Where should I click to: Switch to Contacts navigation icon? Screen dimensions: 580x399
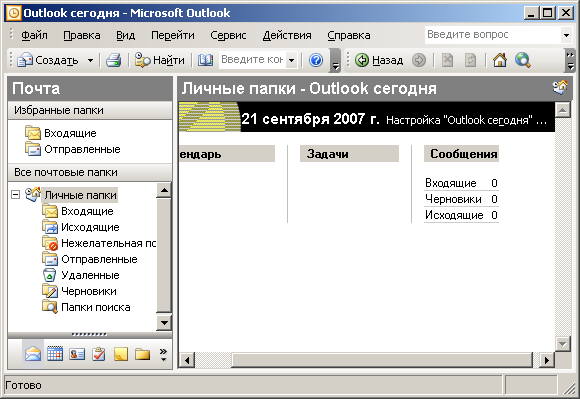coord(77,354)
